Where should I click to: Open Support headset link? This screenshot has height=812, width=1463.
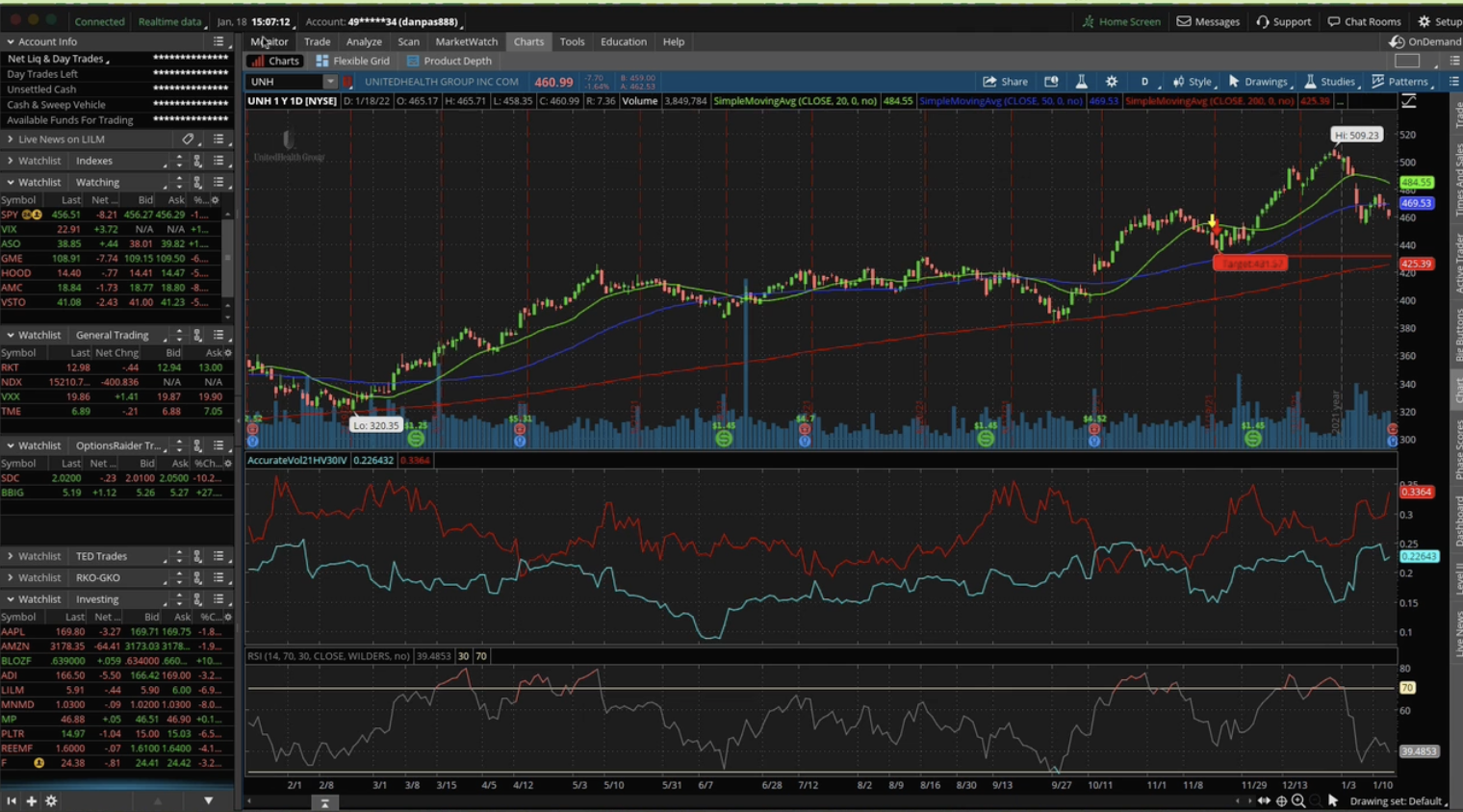point(1283,21)
